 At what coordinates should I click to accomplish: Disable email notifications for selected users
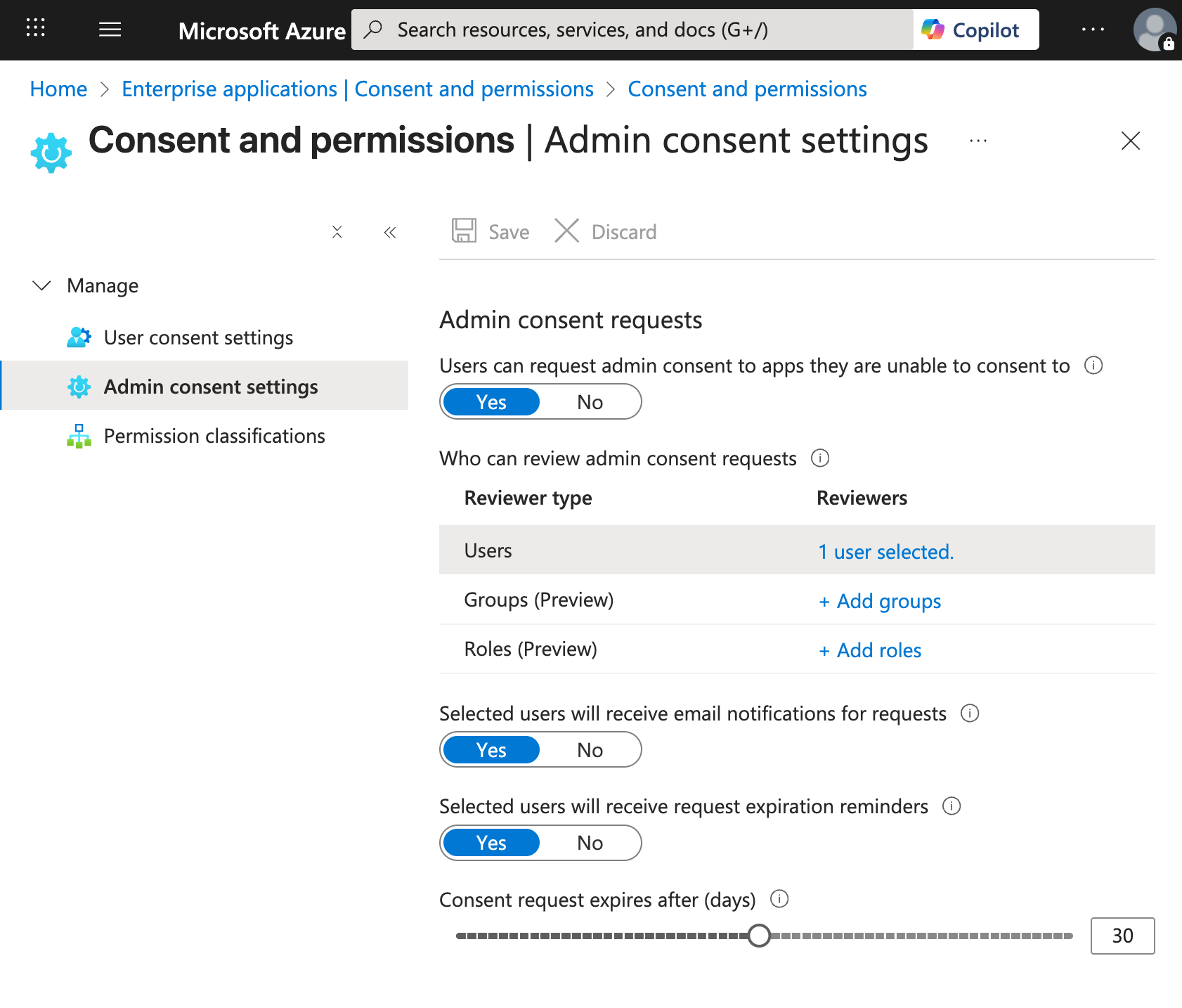(590, 749)
